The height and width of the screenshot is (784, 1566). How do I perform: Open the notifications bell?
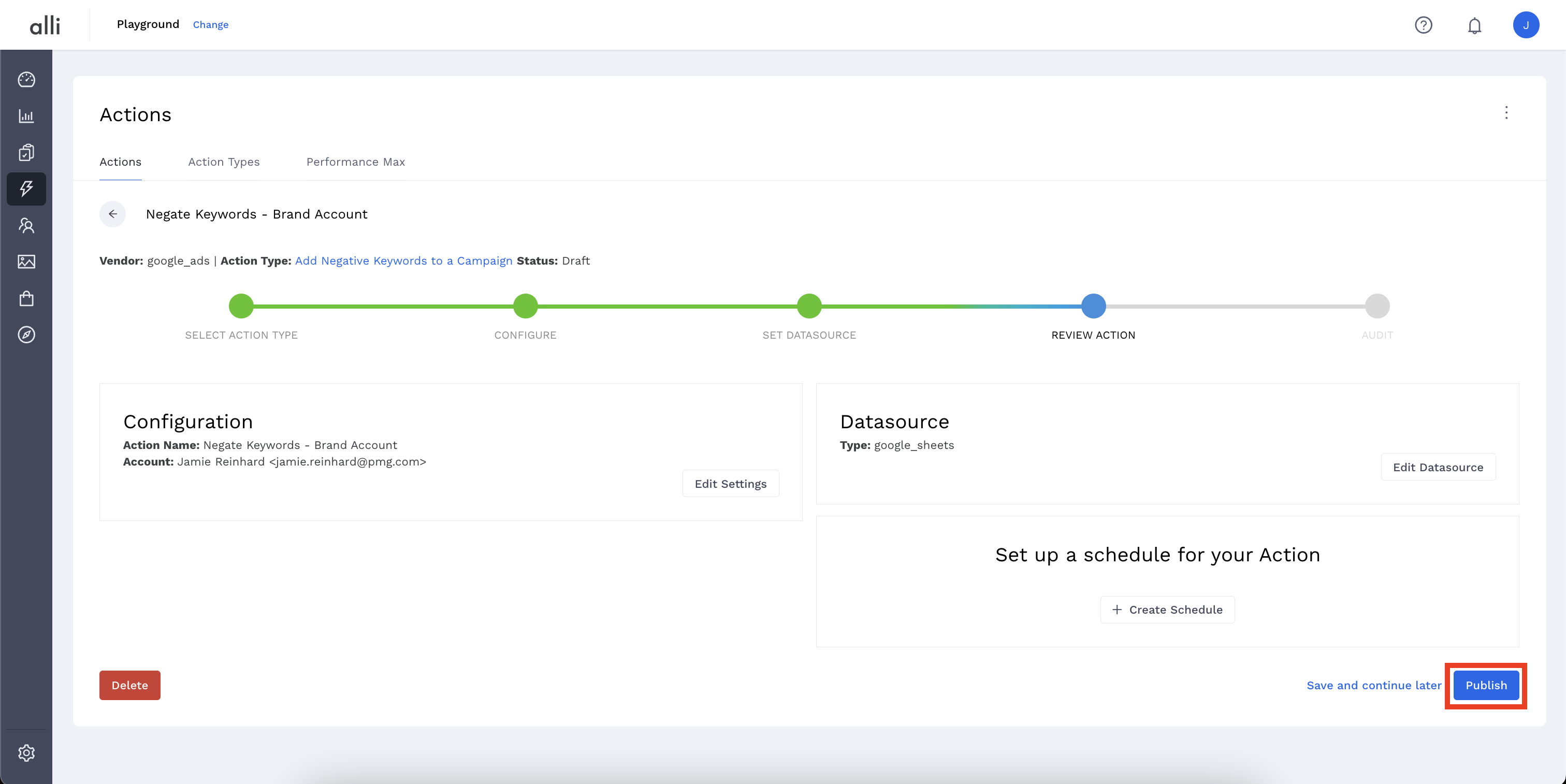click(x=1474, y=25)
